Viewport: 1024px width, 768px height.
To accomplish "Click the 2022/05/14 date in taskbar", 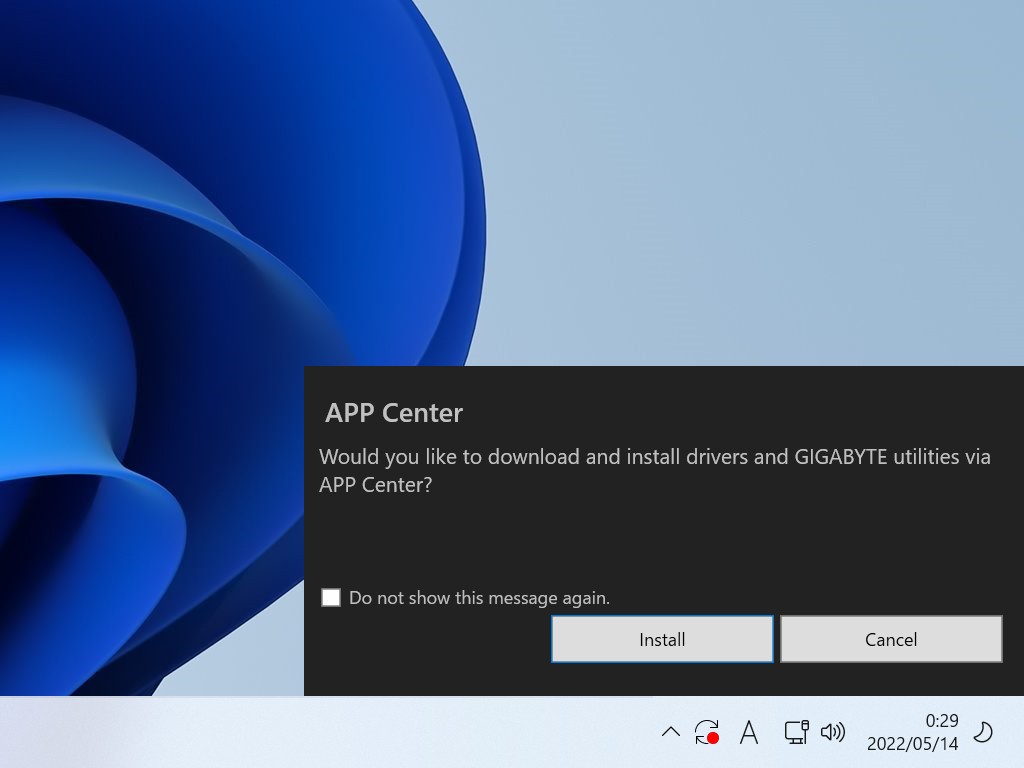I will [x=912, y=744].
